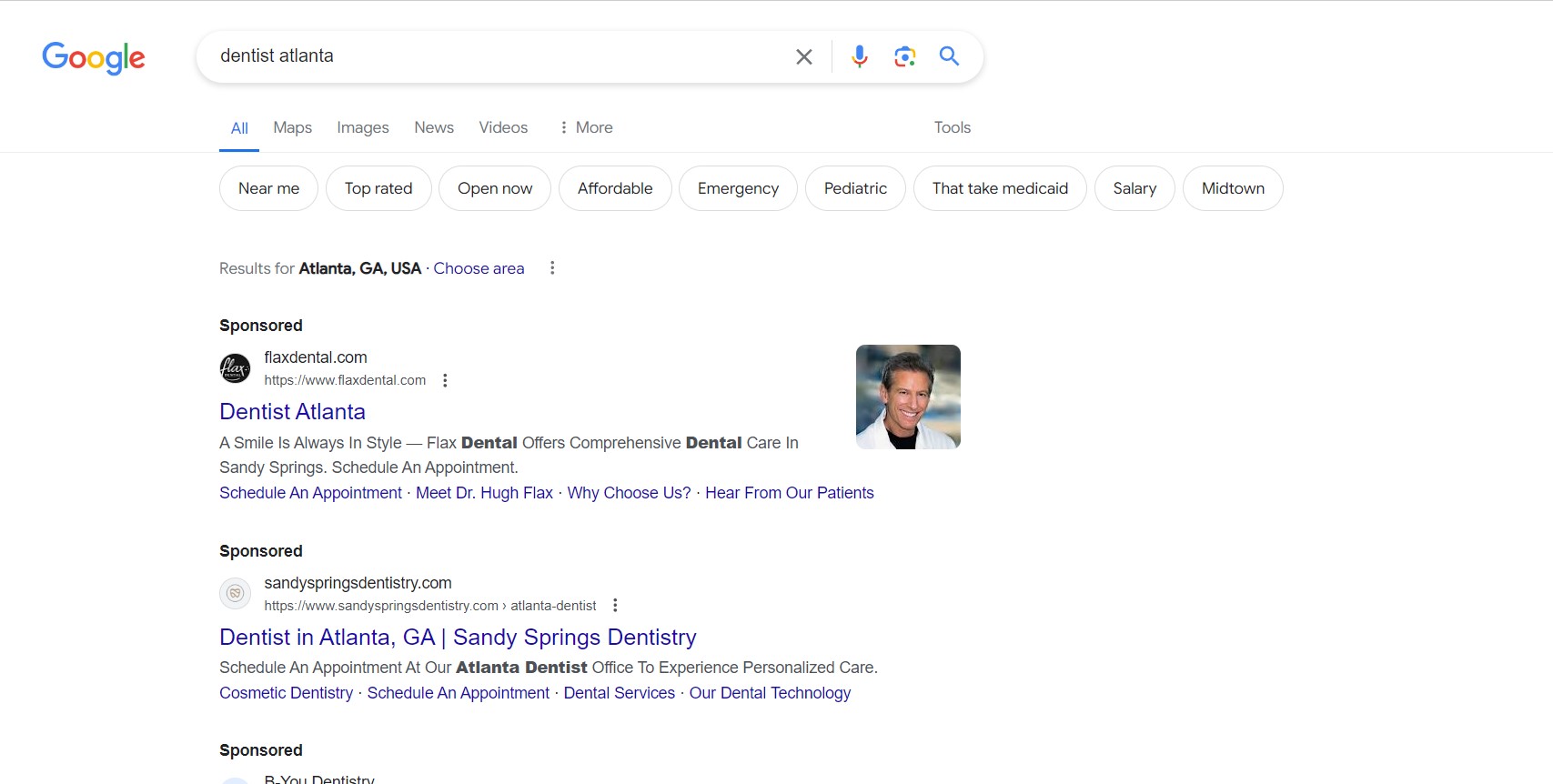Expand the More search categories menu
This screenshot has width=1553, height=784.
pos(585,128)
